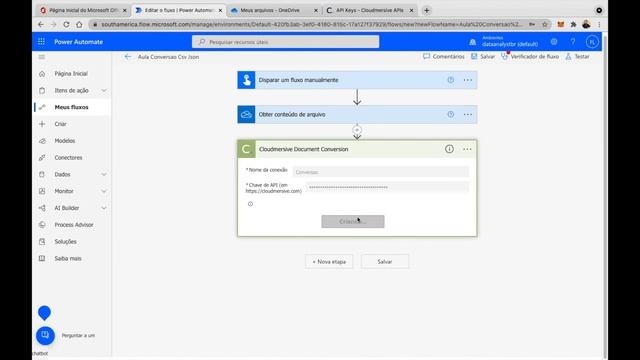Open Meus fluxos in the sidebar

[x=71, y=107]
